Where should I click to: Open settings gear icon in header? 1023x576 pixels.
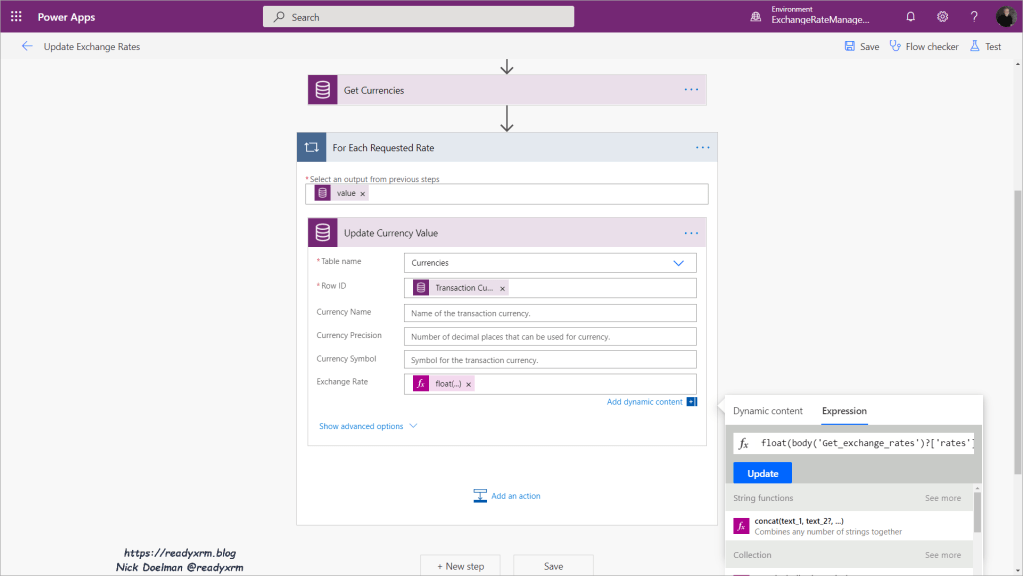coord(942,17)
